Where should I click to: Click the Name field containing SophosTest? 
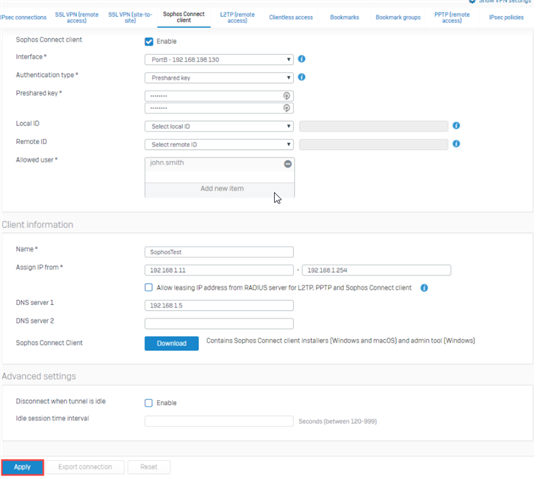(219, 252)
